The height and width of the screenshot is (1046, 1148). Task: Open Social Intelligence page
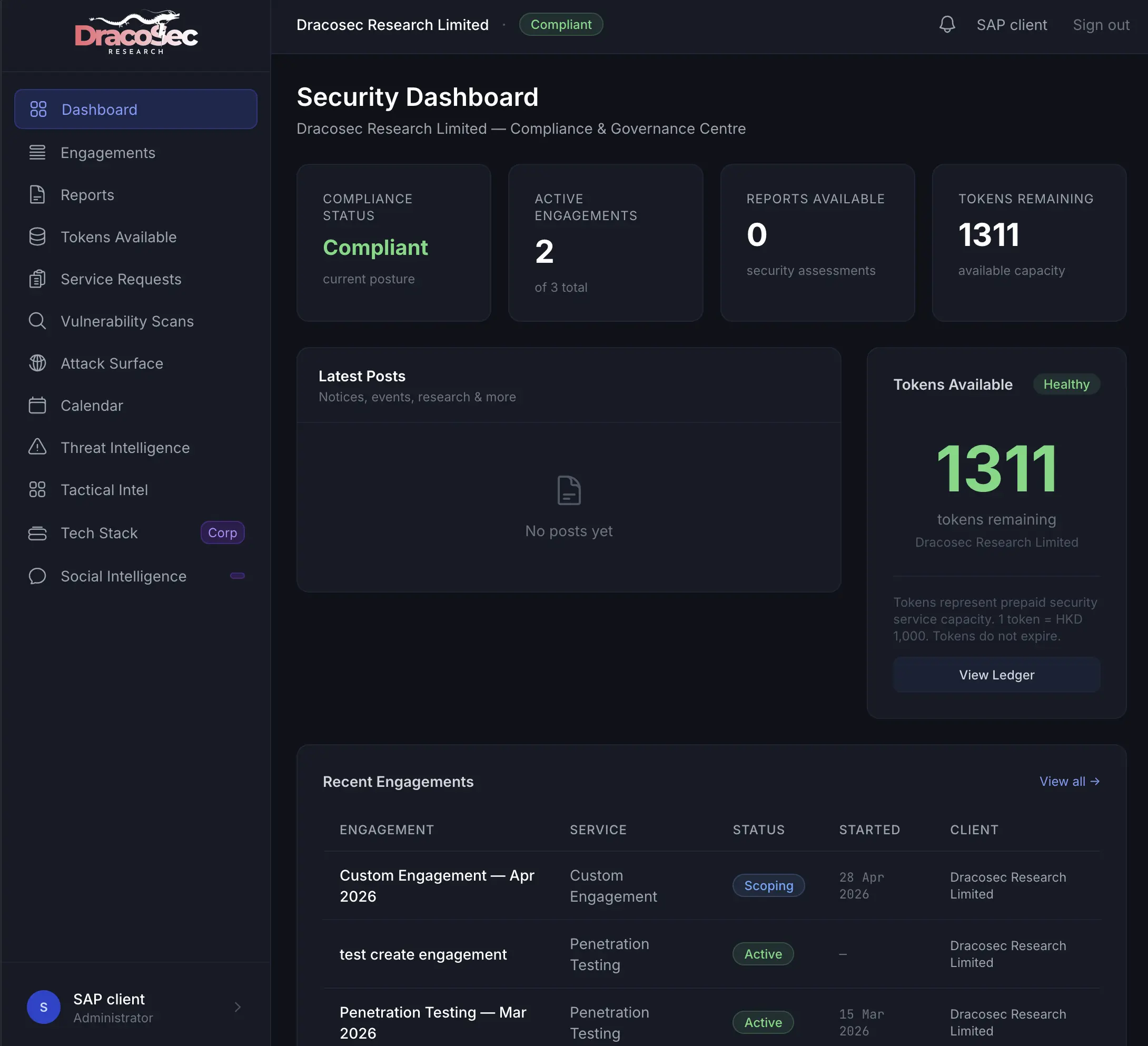pos(135,576)
